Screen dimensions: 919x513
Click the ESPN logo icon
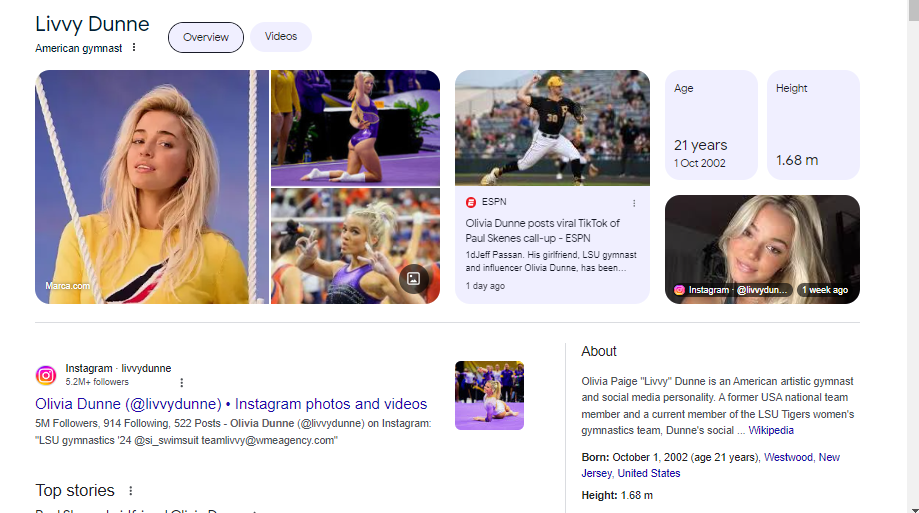pyautogui.click(x=471, y=202)
